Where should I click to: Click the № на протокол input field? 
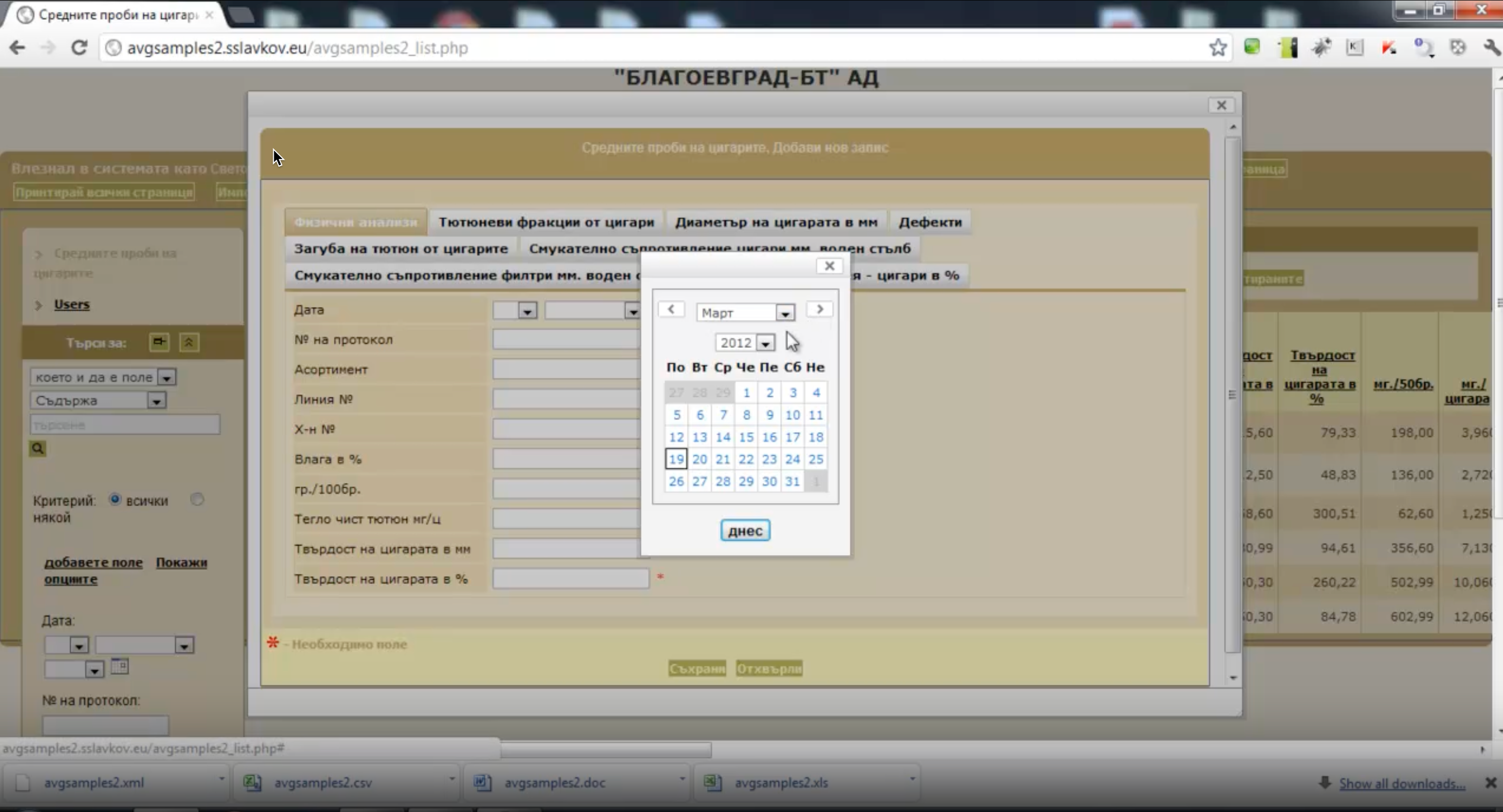[567, 339]
